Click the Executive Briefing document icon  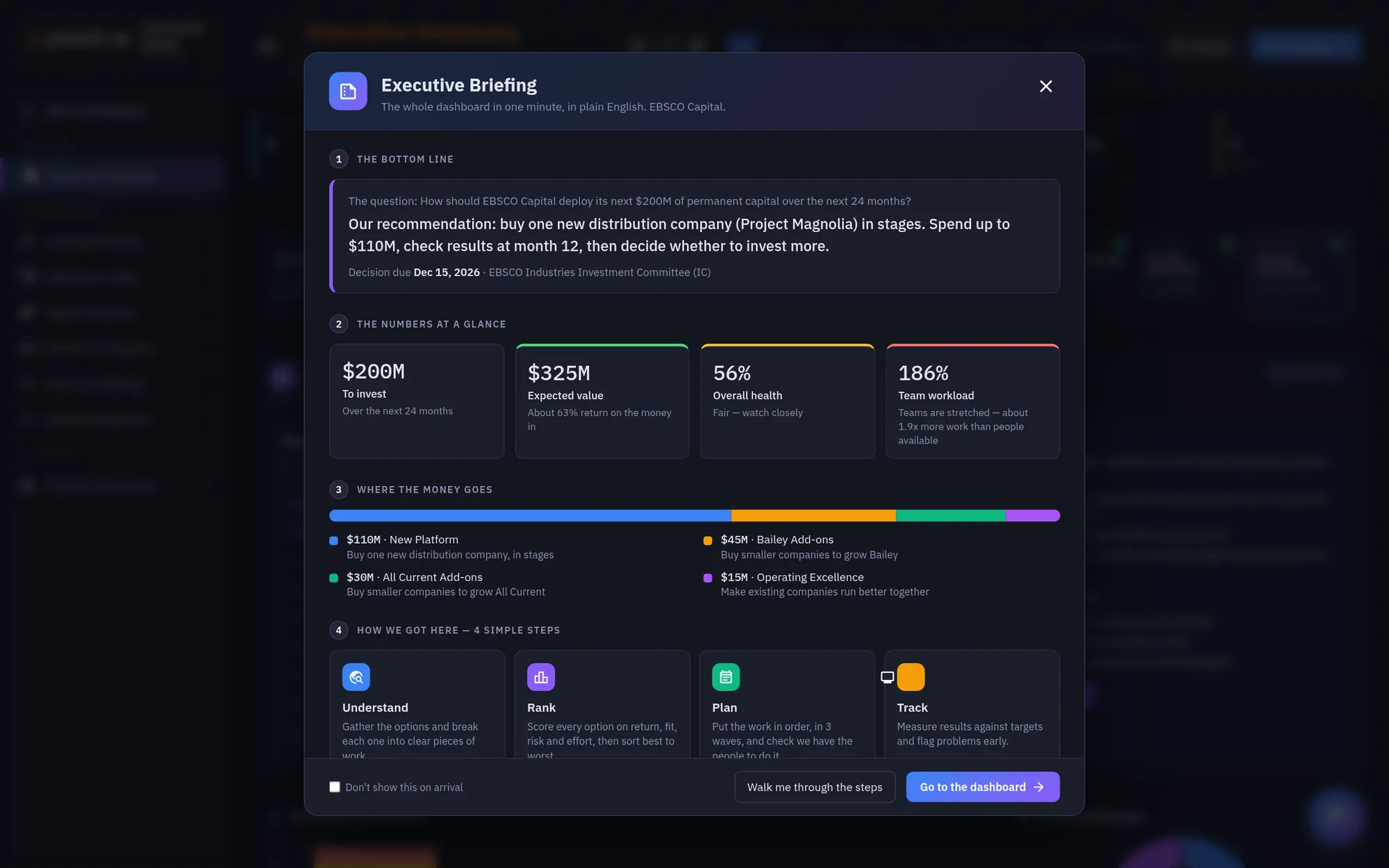[348, 91]
